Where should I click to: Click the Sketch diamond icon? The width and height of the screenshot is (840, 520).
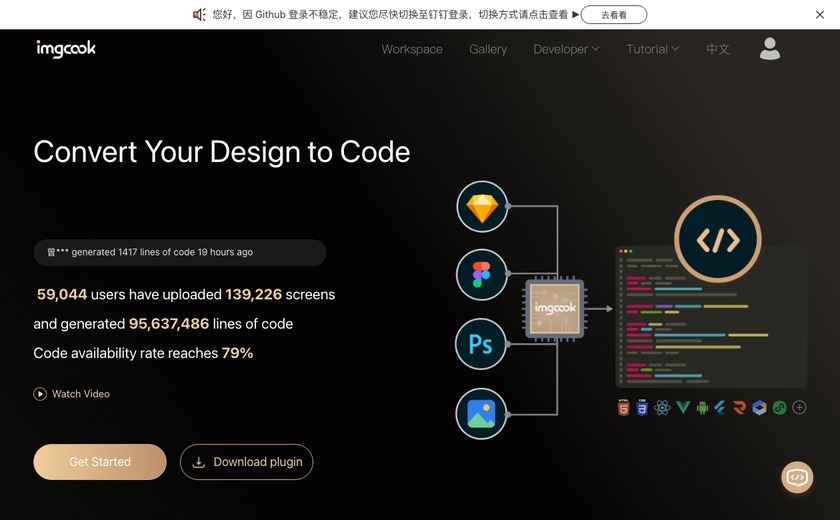point(482,206)
